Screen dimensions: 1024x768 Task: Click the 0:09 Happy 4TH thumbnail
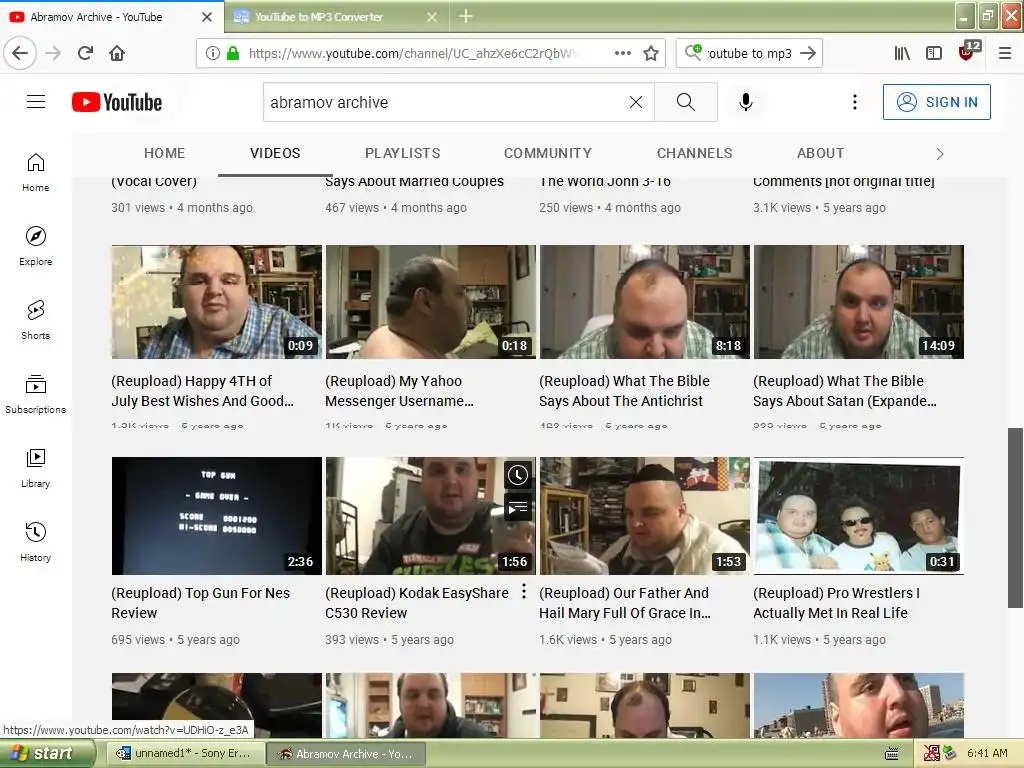(x=217, y=302)
